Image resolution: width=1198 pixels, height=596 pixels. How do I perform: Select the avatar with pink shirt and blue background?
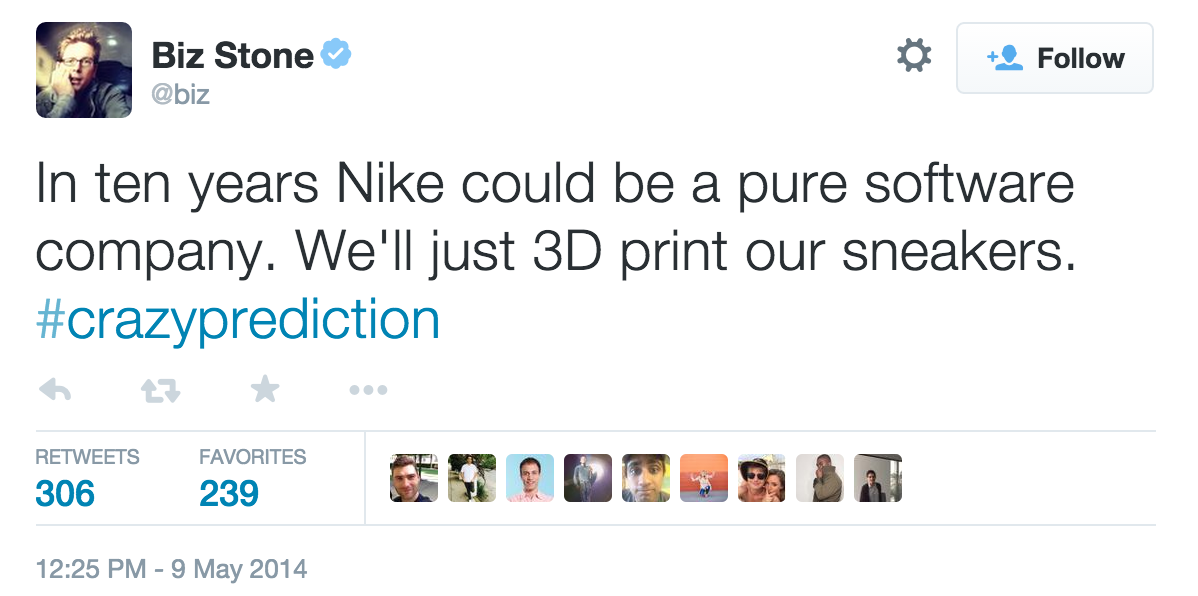pyautogui.click(x=530, y=478)
